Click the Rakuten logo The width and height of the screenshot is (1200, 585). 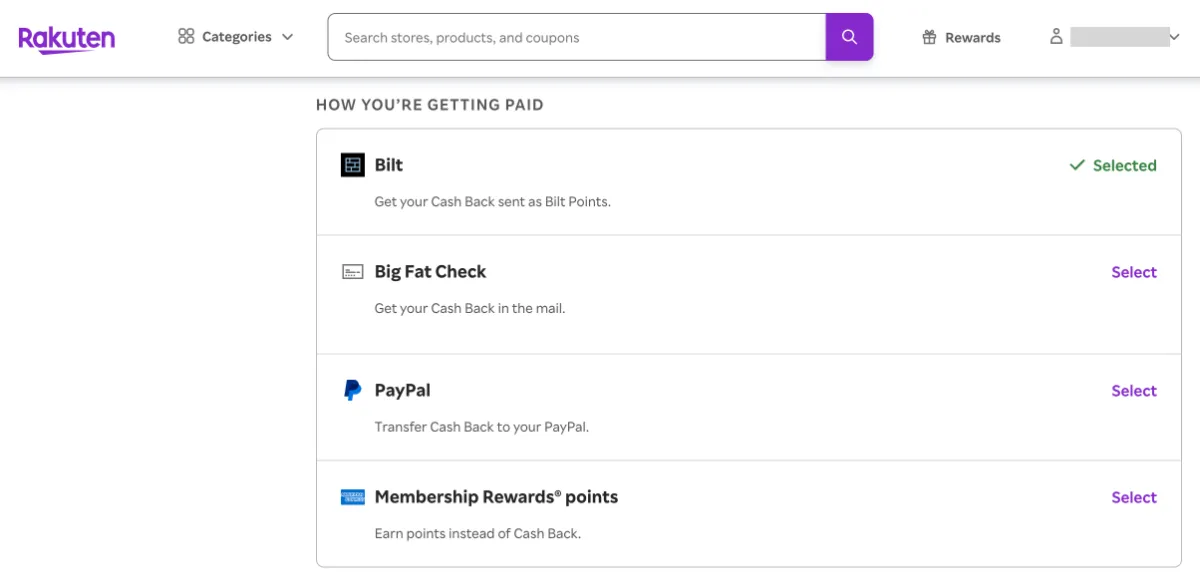point(66,38)
